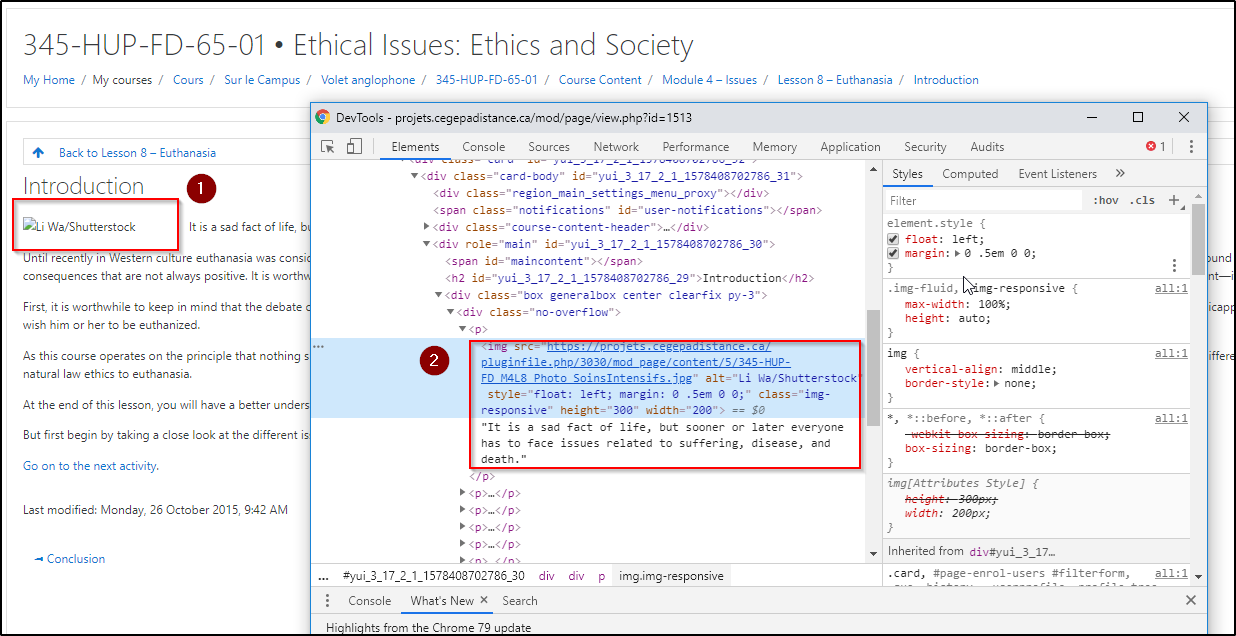
Task: Expand the course-content-header div node
Action: [x=427, y=227]
